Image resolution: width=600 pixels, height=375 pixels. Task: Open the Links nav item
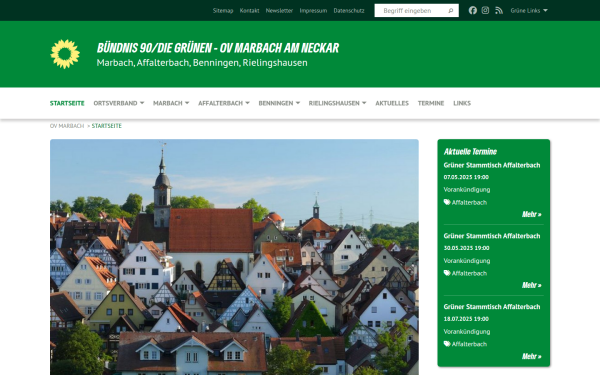pyautogui.click(x=462, y=103)
